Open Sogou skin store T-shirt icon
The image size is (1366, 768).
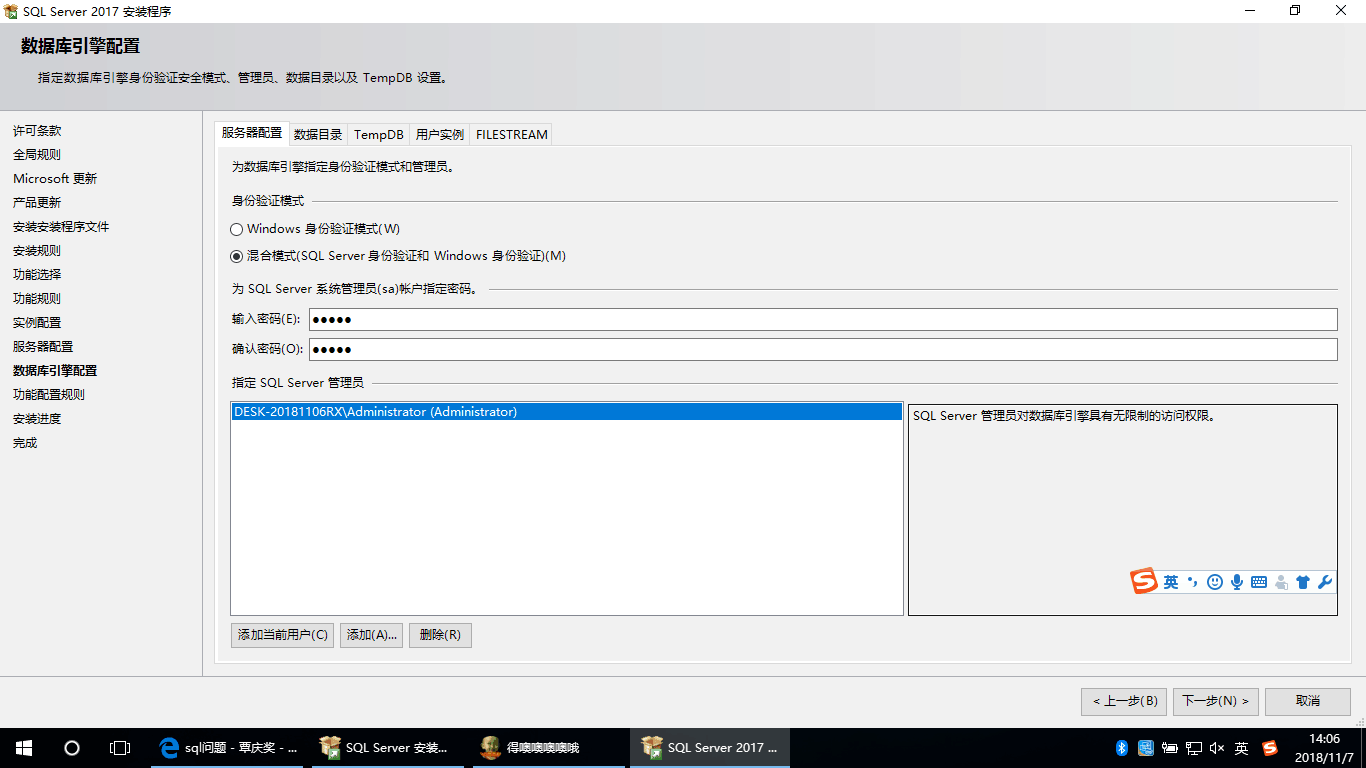click(1303, 582)
